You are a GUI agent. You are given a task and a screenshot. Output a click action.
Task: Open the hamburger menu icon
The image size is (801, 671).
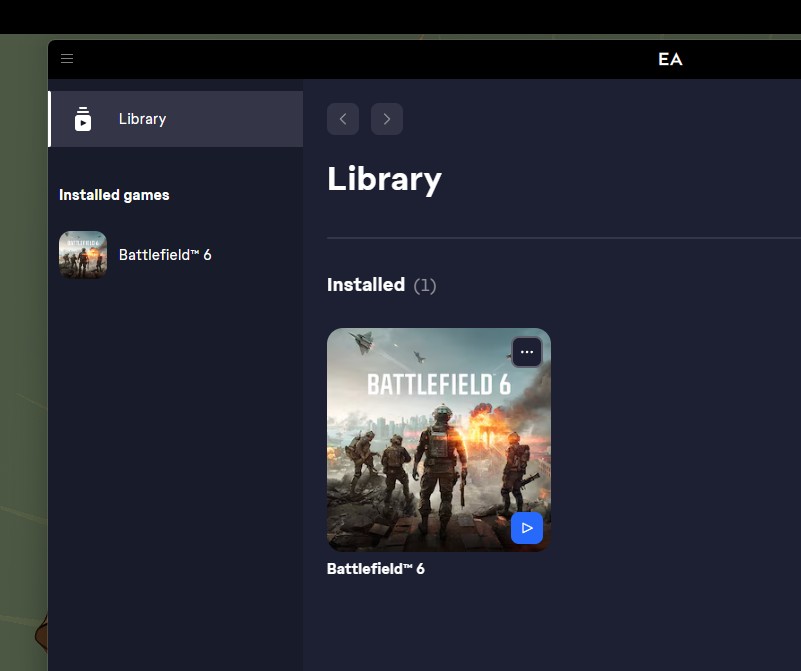(x=67, y=59)
